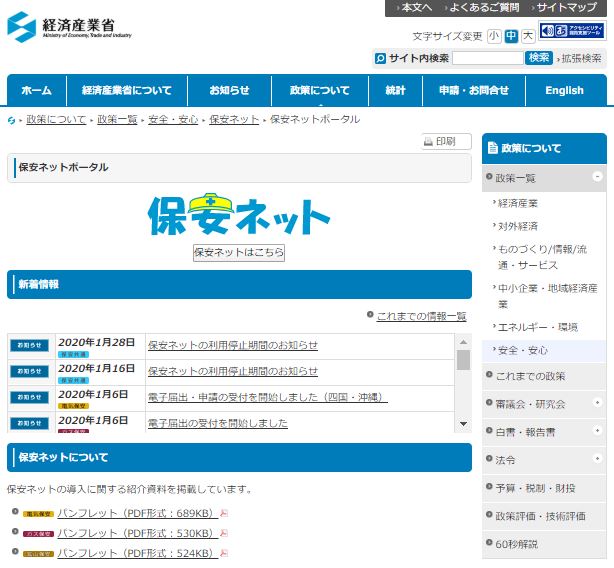
Task: Open the 申請・お問合せ navigation tab
Action: tap(474, 90)
